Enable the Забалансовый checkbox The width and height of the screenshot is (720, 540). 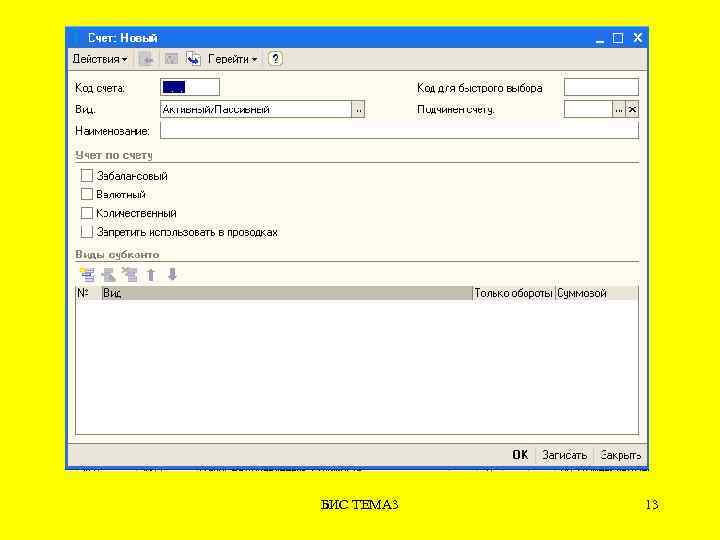86,175
